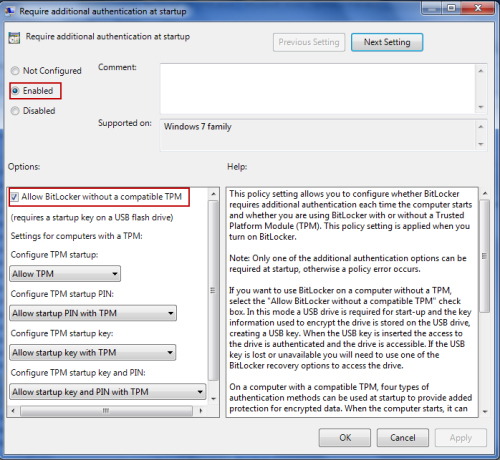Click the Help text scroll-down arrow
500x460 pixels.
485,412
